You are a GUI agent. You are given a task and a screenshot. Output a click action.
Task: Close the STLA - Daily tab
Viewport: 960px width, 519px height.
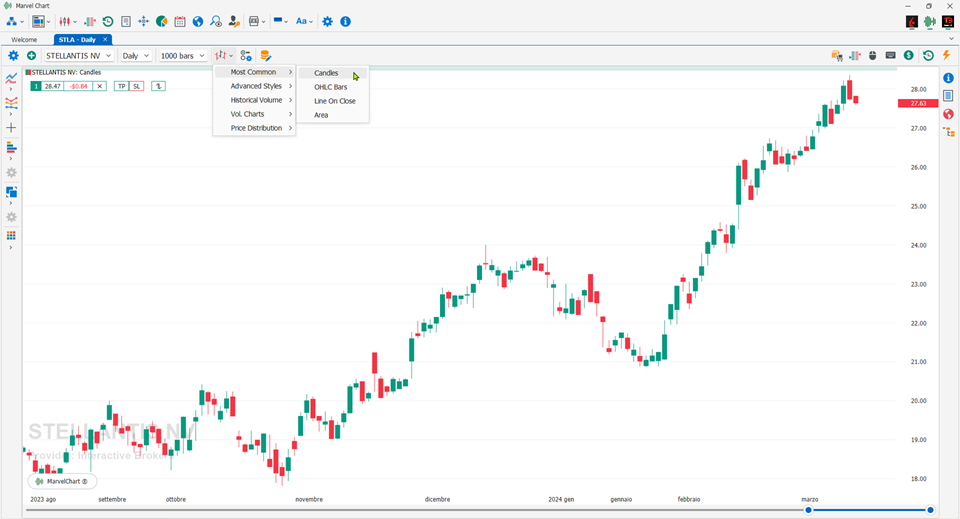(105, 39)
